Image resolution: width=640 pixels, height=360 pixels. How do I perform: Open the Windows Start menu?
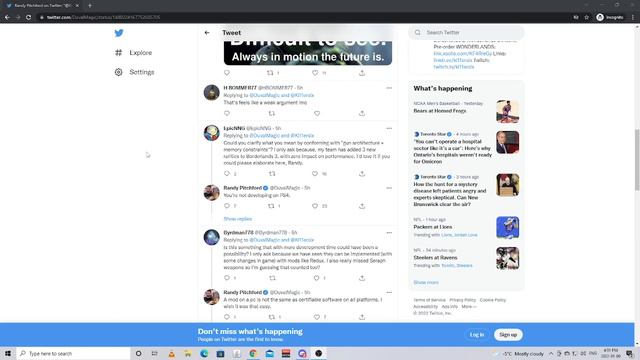pos(8,353)
